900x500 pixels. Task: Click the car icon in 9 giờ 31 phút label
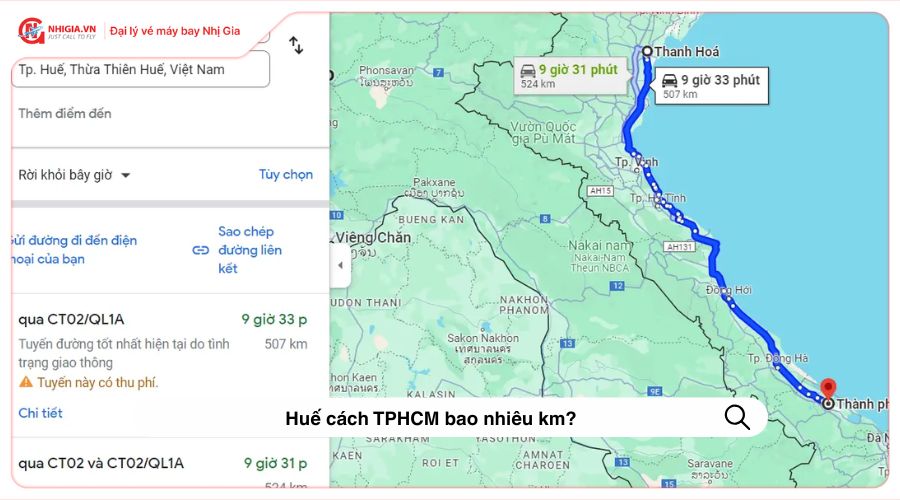click(528, 71)
